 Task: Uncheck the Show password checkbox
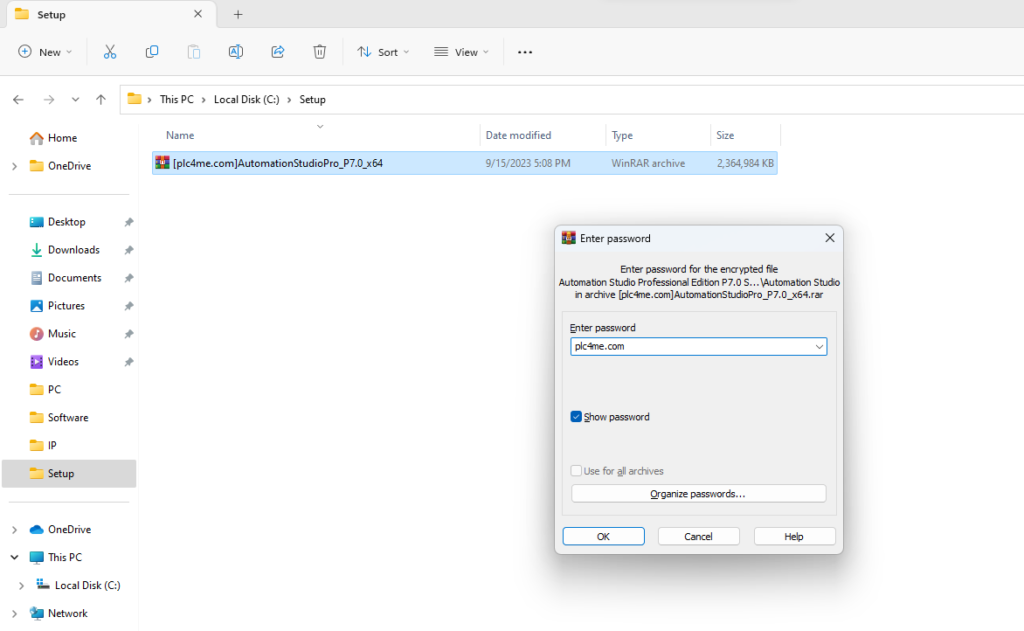click(576, 417)
